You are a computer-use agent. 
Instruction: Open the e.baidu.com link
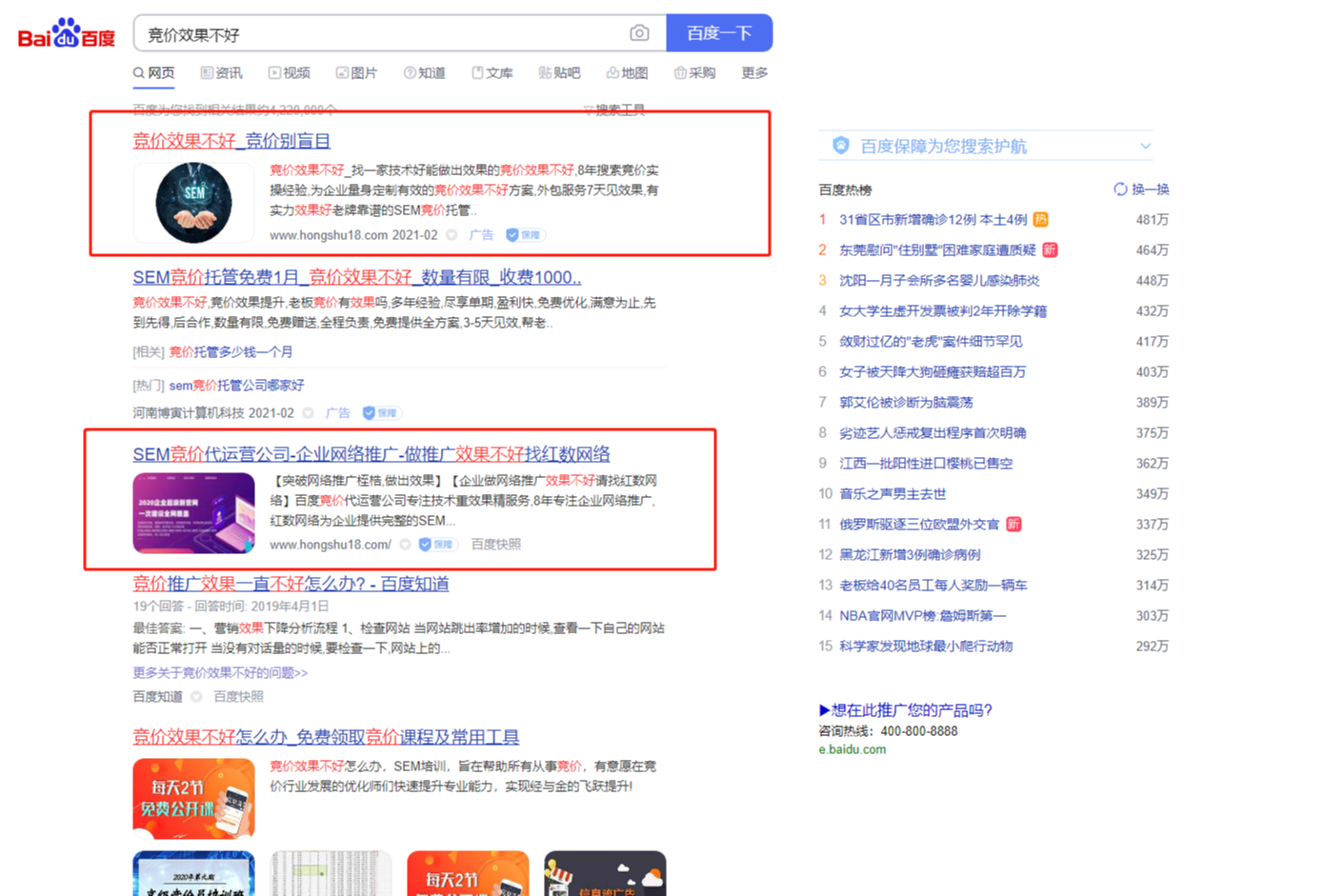[853, 750]
